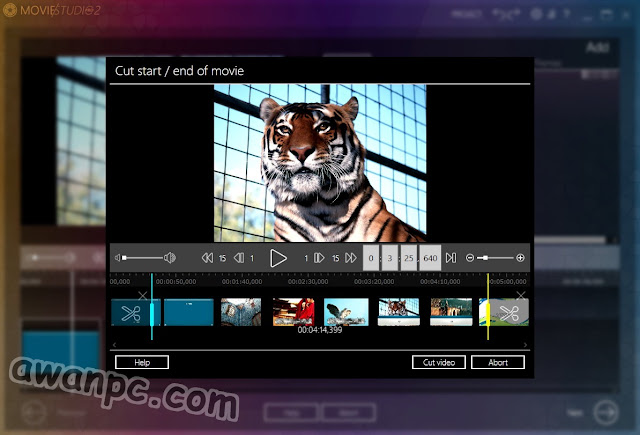Step forward 1 frame
Image resolution: width=640 pixels, height=435 pixels.
(x=319, y=258)
